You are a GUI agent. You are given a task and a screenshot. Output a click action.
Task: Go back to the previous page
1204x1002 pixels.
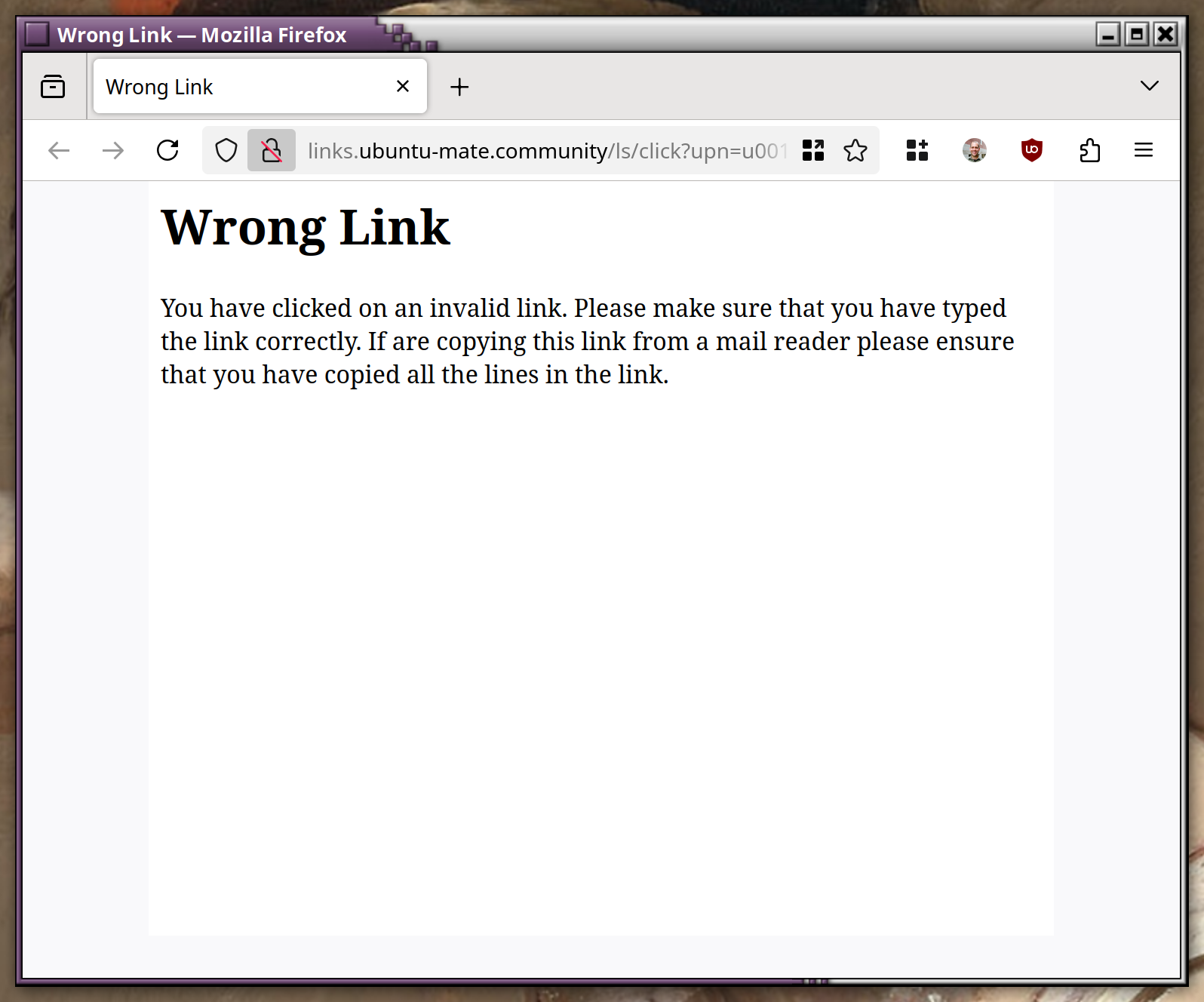59,150
